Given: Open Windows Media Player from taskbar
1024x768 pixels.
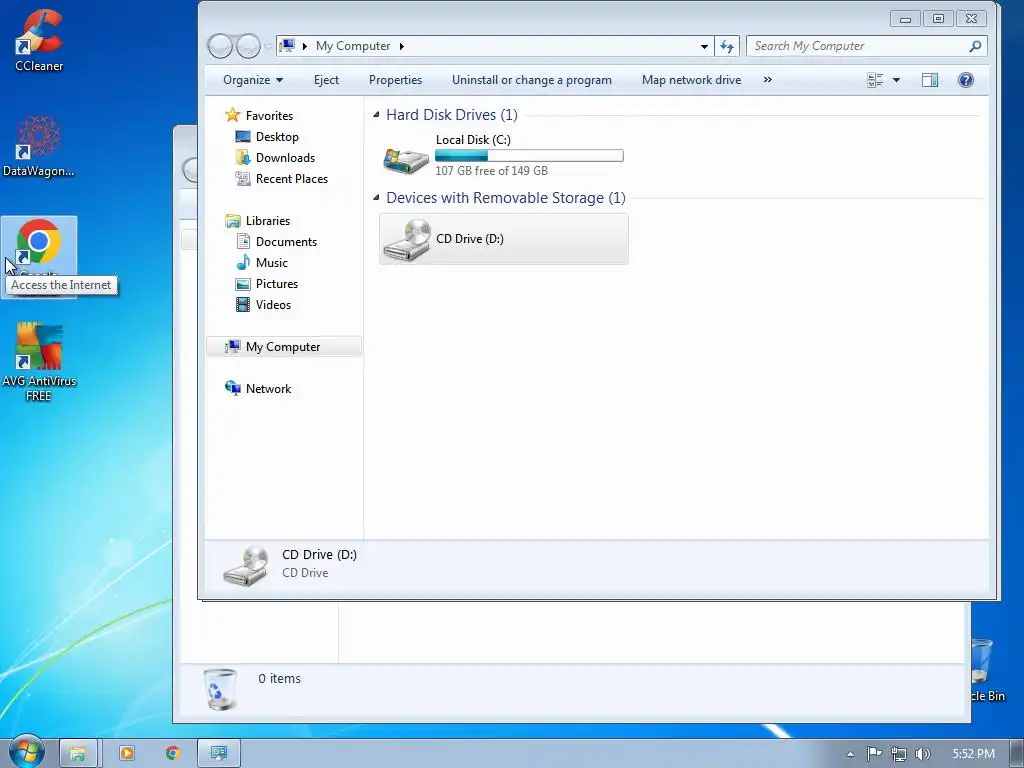Looking at the screenshot, I should 127,753.
